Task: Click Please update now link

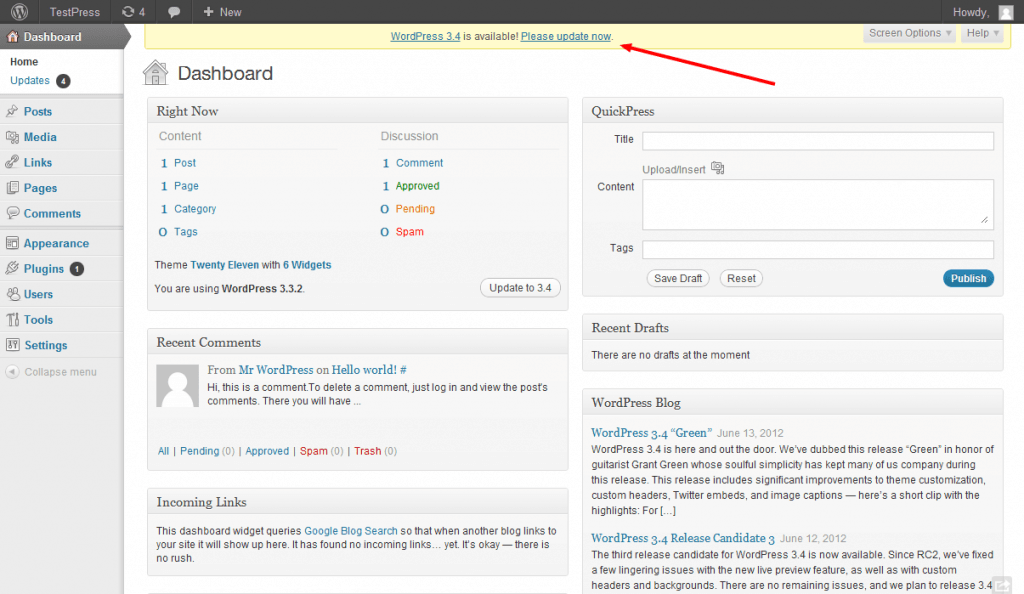Action: pyautogui.click(x=566, y=37)
